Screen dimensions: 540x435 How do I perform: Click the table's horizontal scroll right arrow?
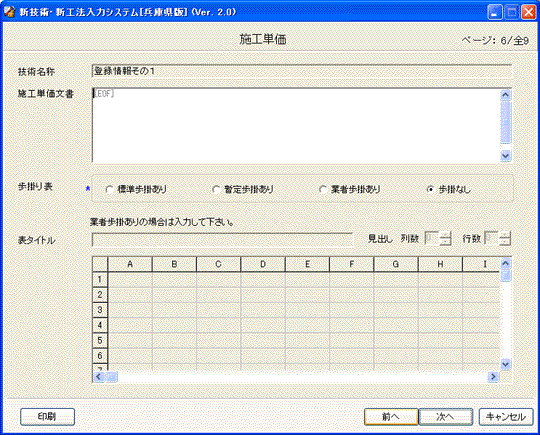[493, 377]
